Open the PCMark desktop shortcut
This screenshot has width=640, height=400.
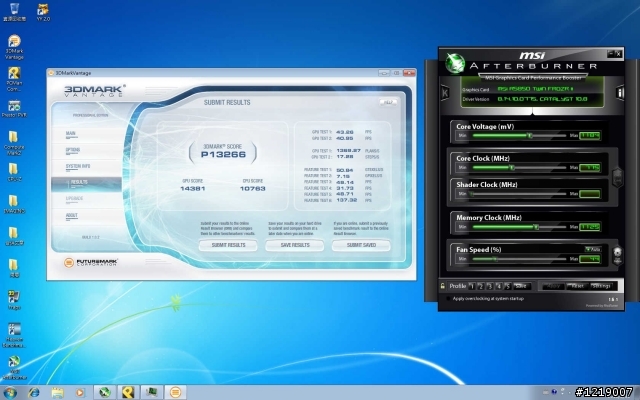point(14,79)
